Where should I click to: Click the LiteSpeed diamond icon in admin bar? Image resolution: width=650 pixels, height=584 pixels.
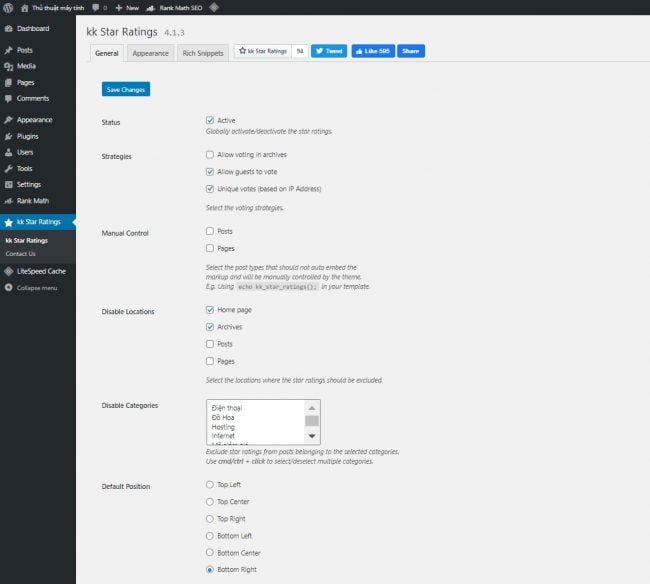(214, 7)
